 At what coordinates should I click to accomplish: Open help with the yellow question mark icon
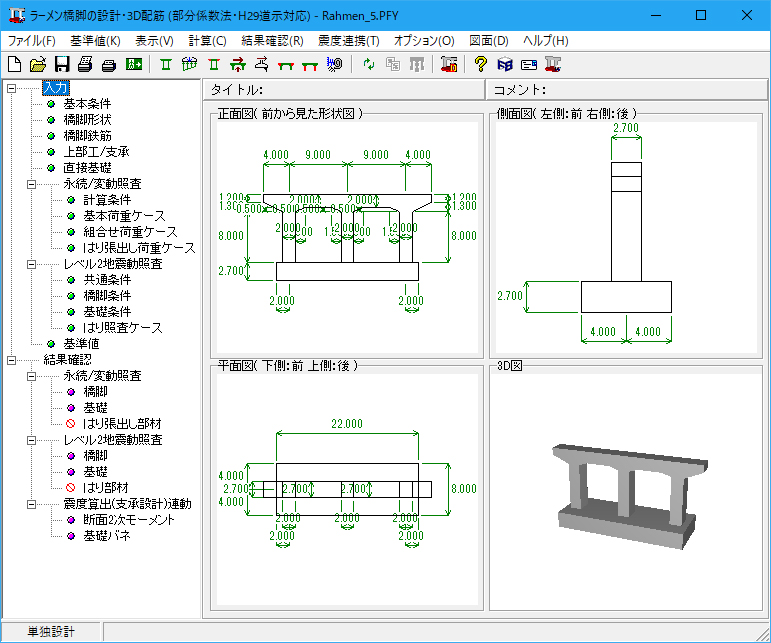pyautogui.click(x=481, y=65)
